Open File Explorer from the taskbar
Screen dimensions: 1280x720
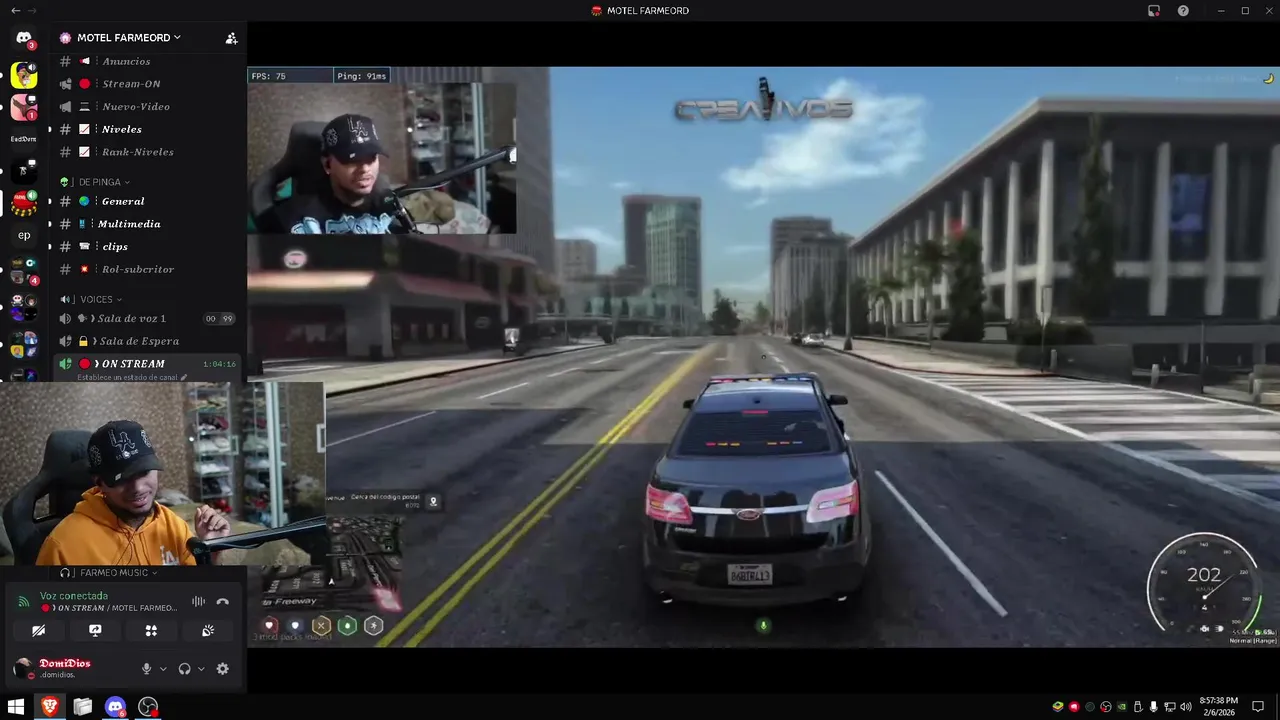click(82, 707)
